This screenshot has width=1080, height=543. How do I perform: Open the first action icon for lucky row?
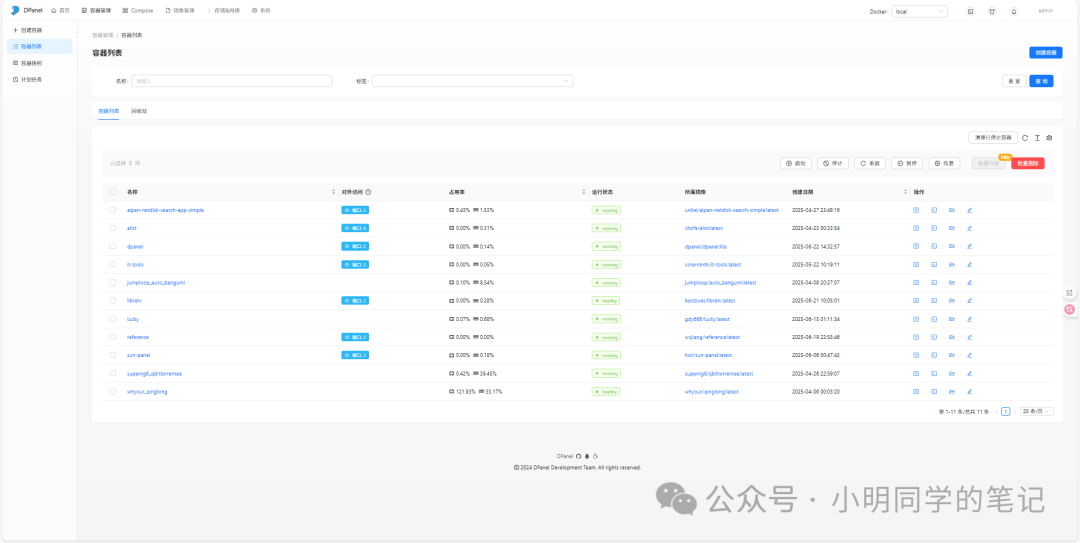click(x=916, y=319)
